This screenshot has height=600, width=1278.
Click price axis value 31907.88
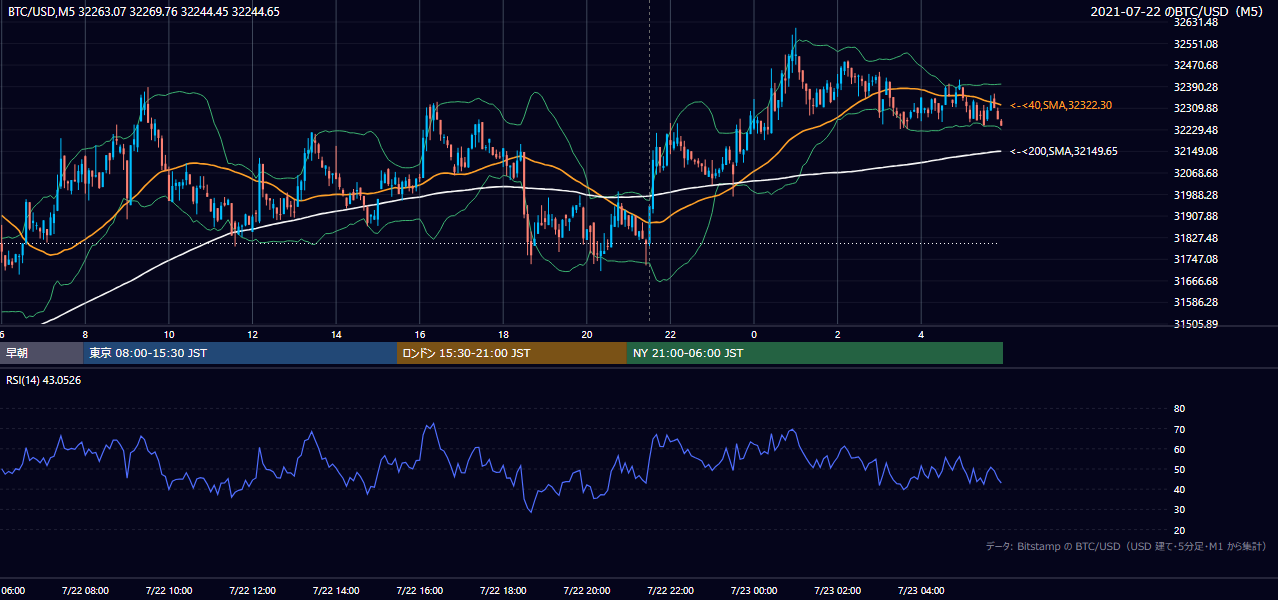1196,216
